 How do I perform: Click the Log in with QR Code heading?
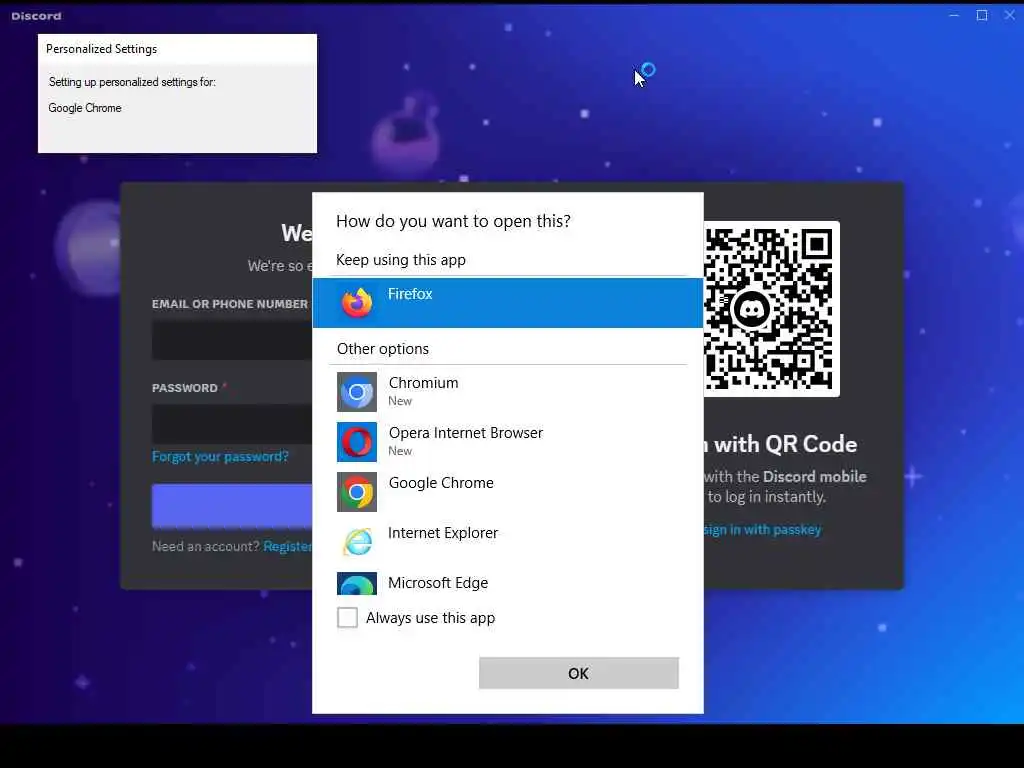[x=780, y=445]
